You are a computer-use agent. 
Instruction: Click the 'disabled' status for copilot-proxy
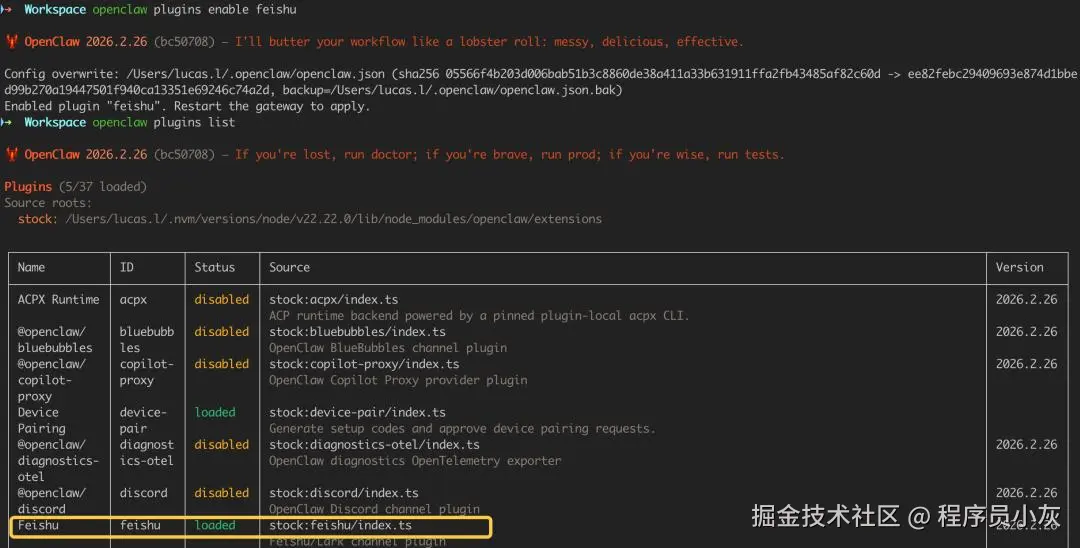coord(221,363)
